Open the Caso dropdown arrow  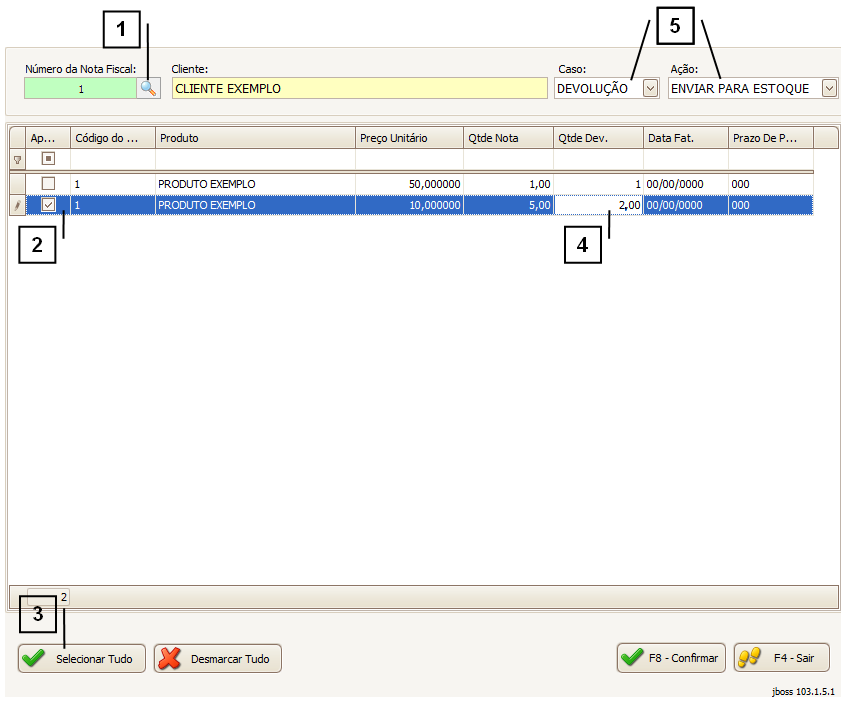(x=650, y=88)
